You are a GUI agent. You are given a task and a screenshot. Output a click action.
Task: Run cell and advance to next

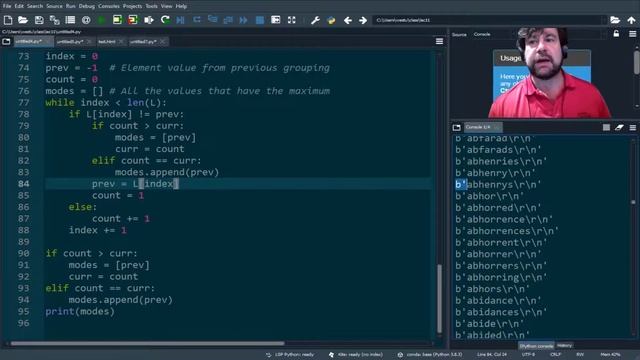pyautogui.click(x=133, y=20)
